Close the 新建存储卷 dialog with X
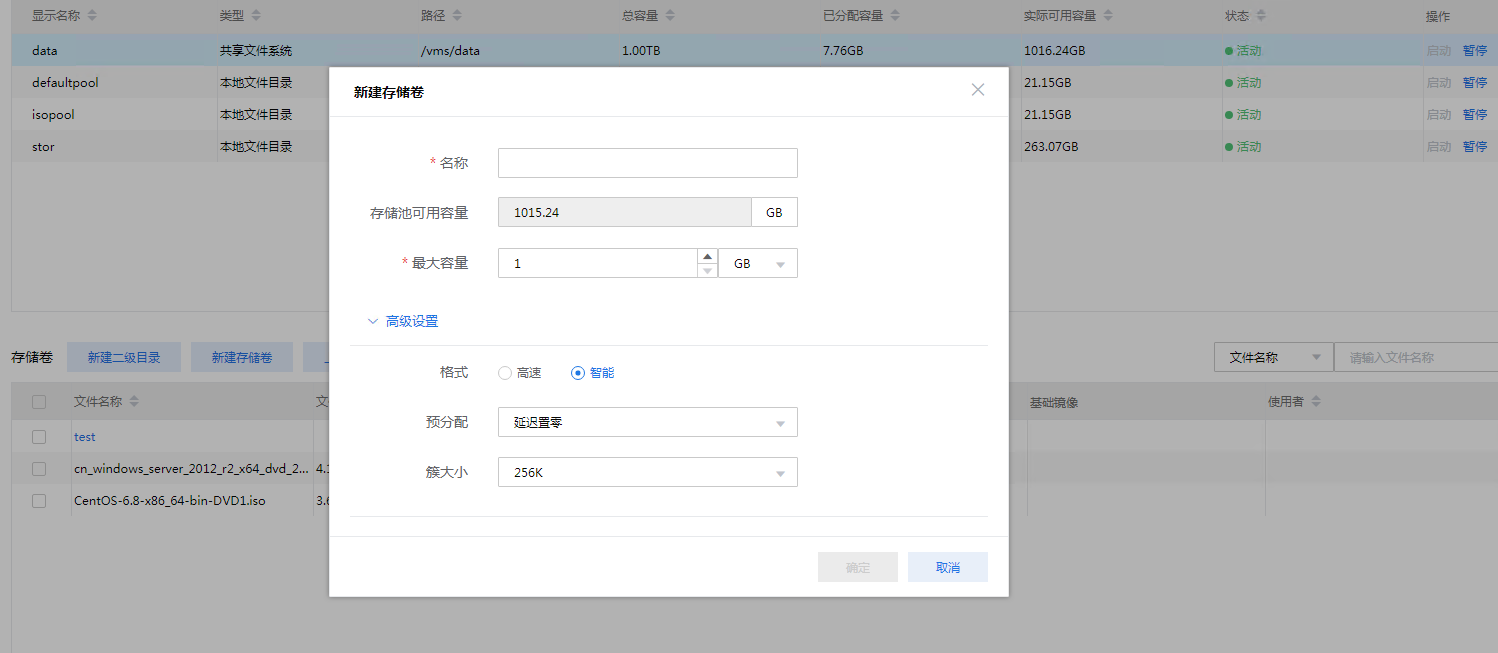The width and height of the screenshot is (1498, 653). pos(977,90)
